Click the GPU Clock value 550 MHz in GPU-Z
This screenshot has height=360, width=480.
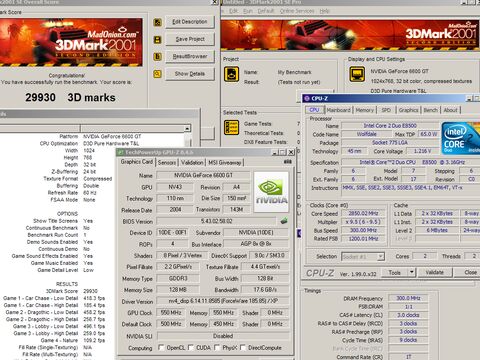coord(171,313)
